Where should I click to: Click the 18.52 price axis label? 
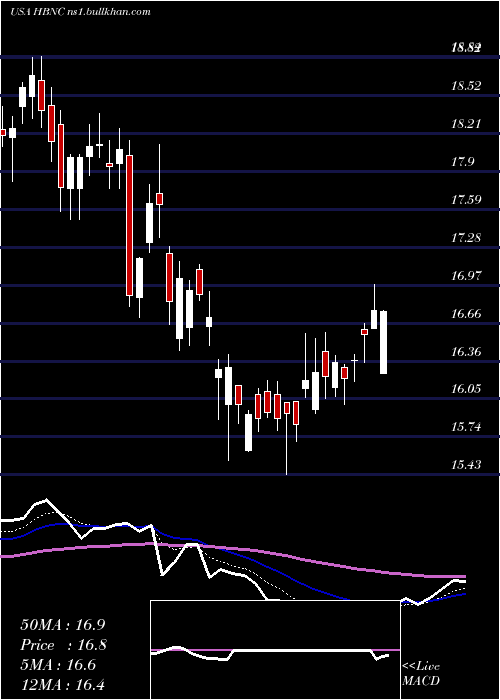(466, 86)
